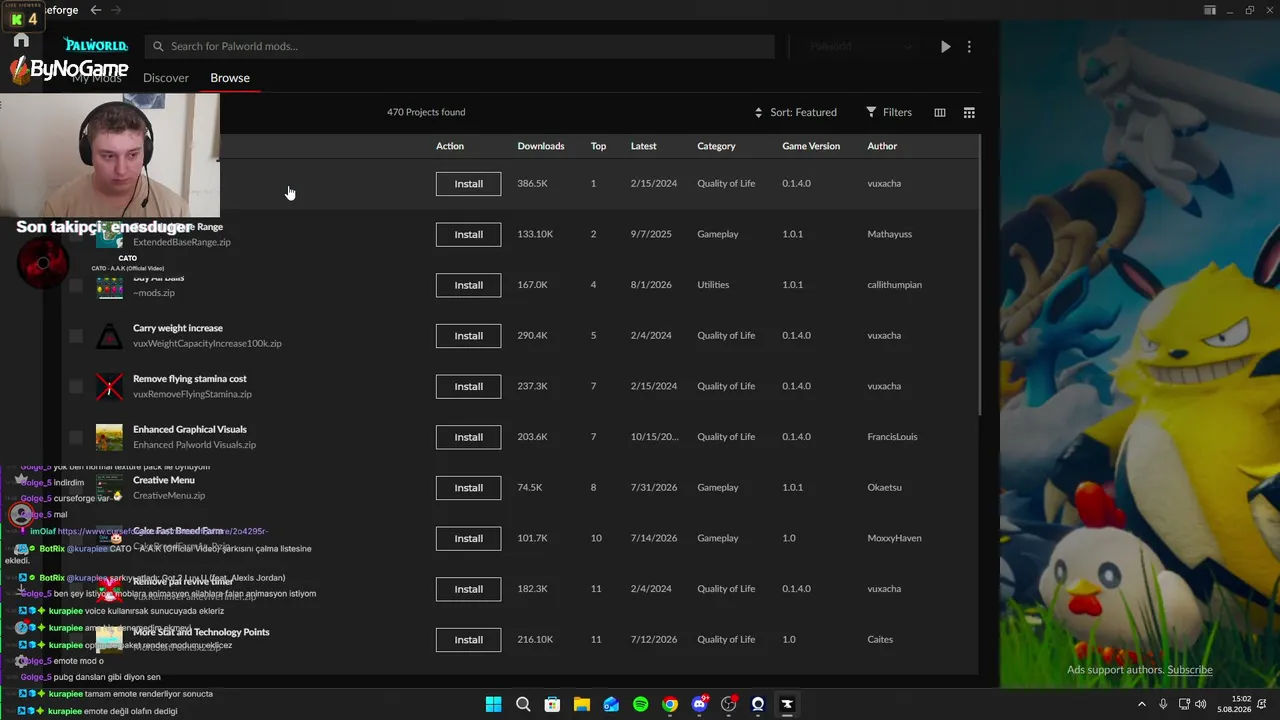Open the Carry weight increase mod title
1280x720 pixels.
pyautogui.click(x=178, y=328)
